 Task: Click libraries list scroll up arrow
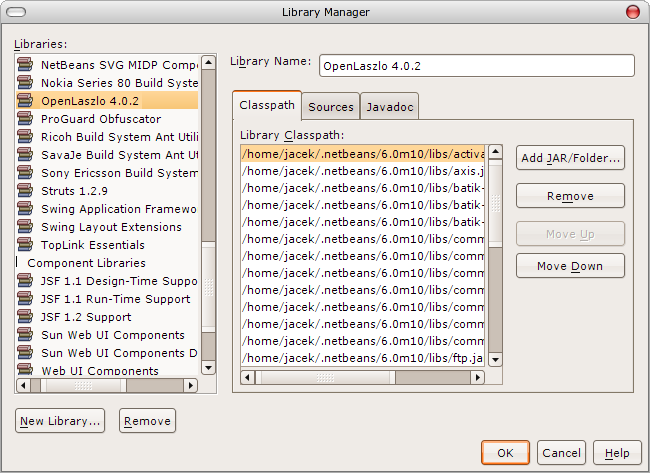(209, 63)
